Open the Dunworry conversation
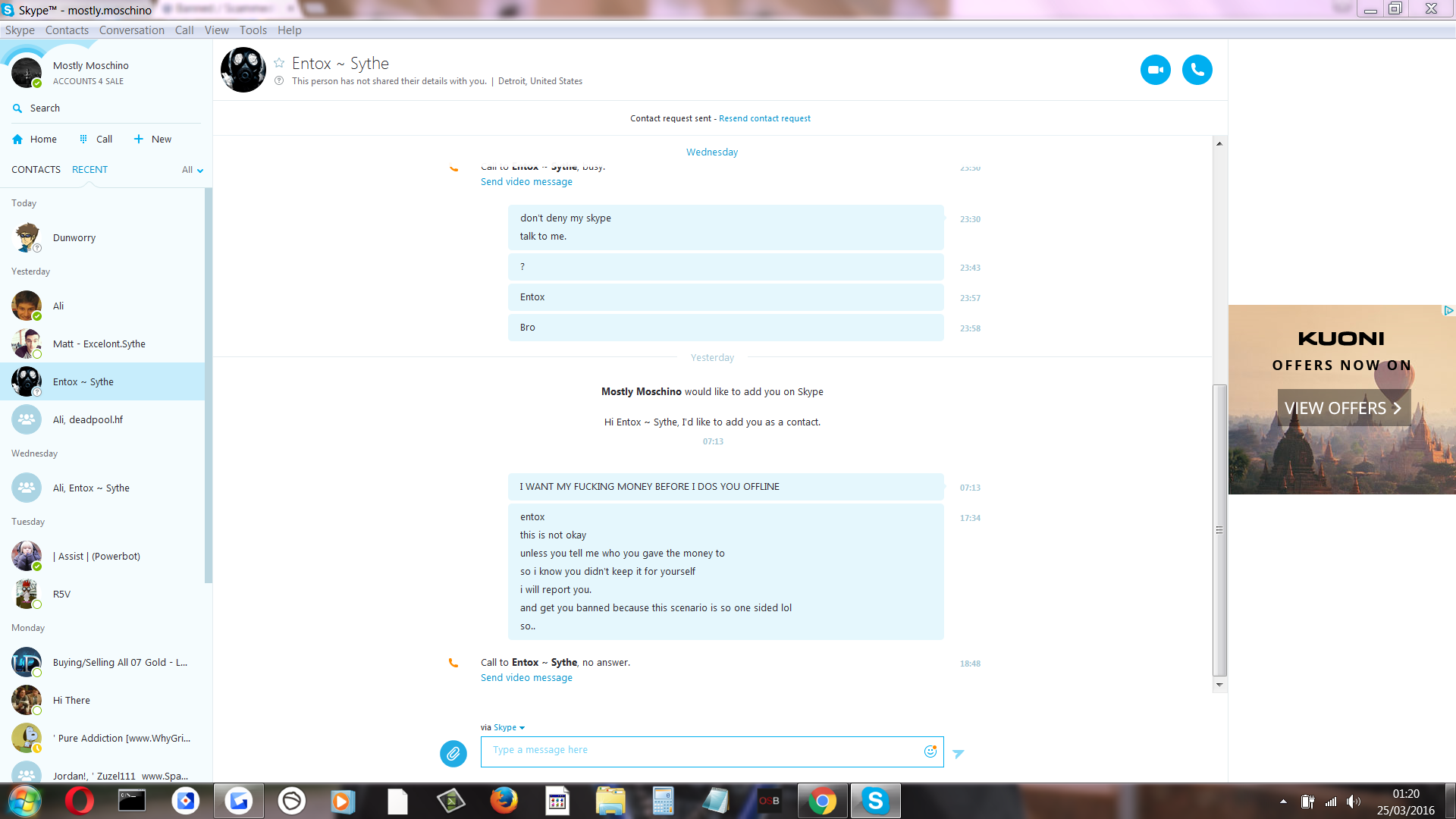The width and height of the screenshot is (1456, 819). 74,238
